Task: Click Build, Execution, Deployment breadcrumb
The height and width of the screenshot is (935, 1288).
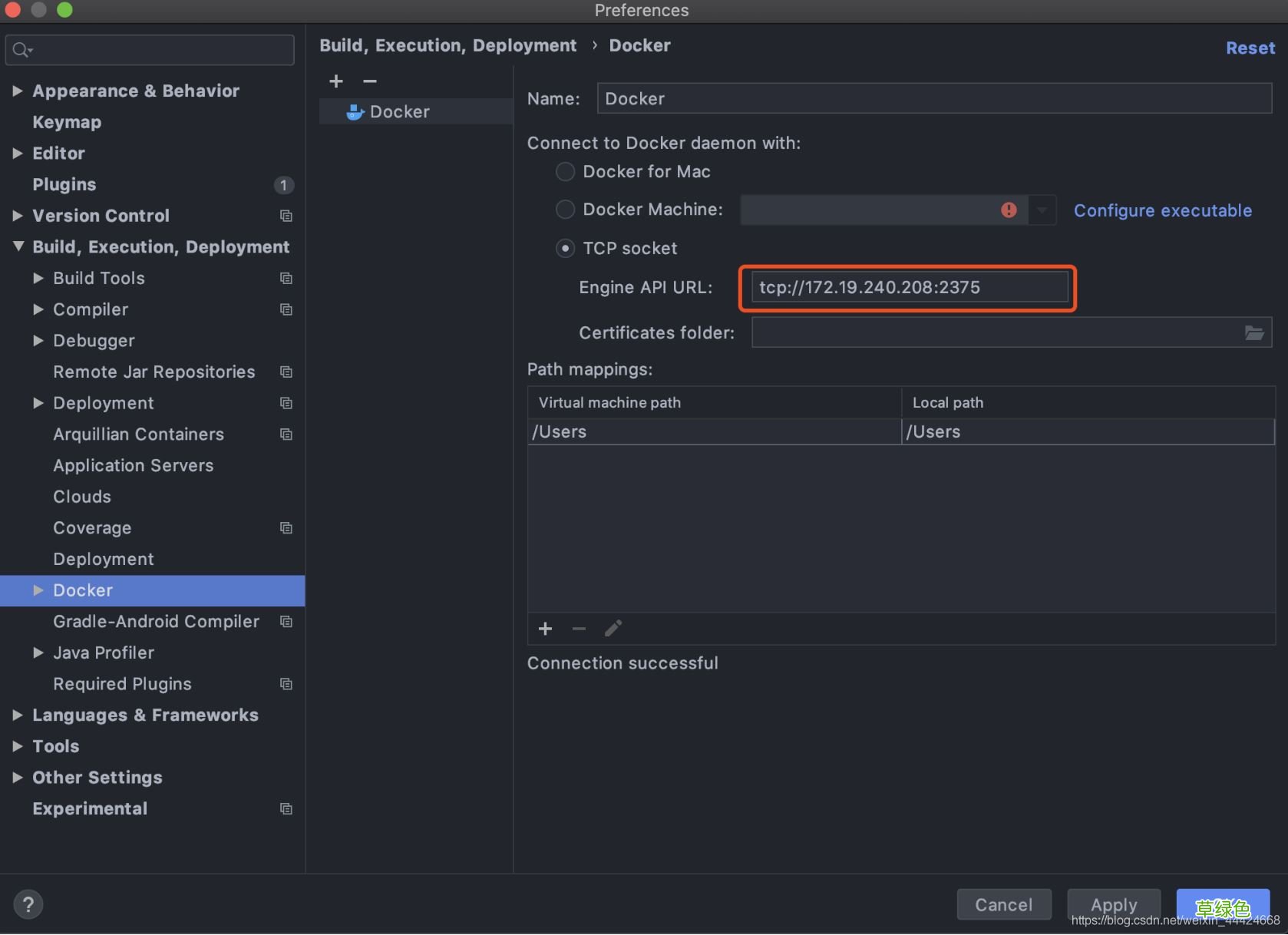Action: [x=448, y=45]
